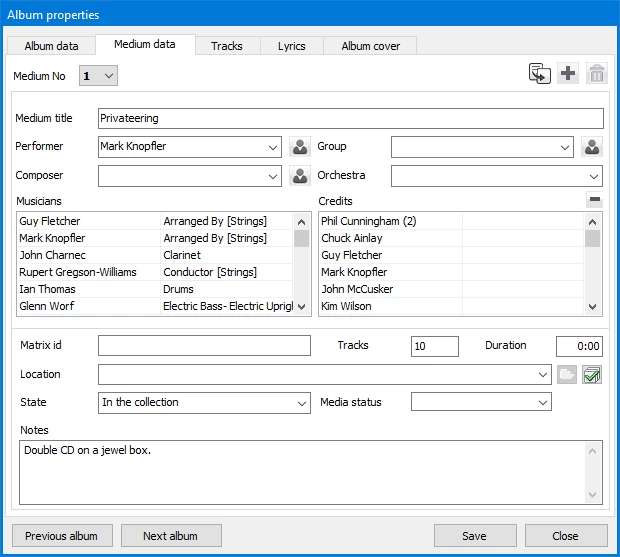Expand the Performer dropdown
Viewport: 620px width, 557px height.
point(273,147)
